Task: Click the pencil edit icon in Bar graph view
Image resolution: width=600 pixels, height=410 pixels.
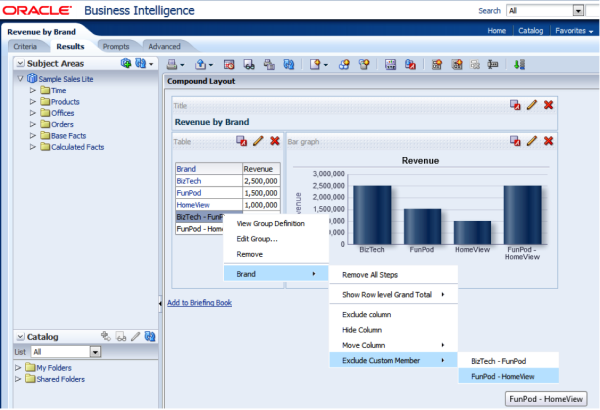Action: (532, 142)
